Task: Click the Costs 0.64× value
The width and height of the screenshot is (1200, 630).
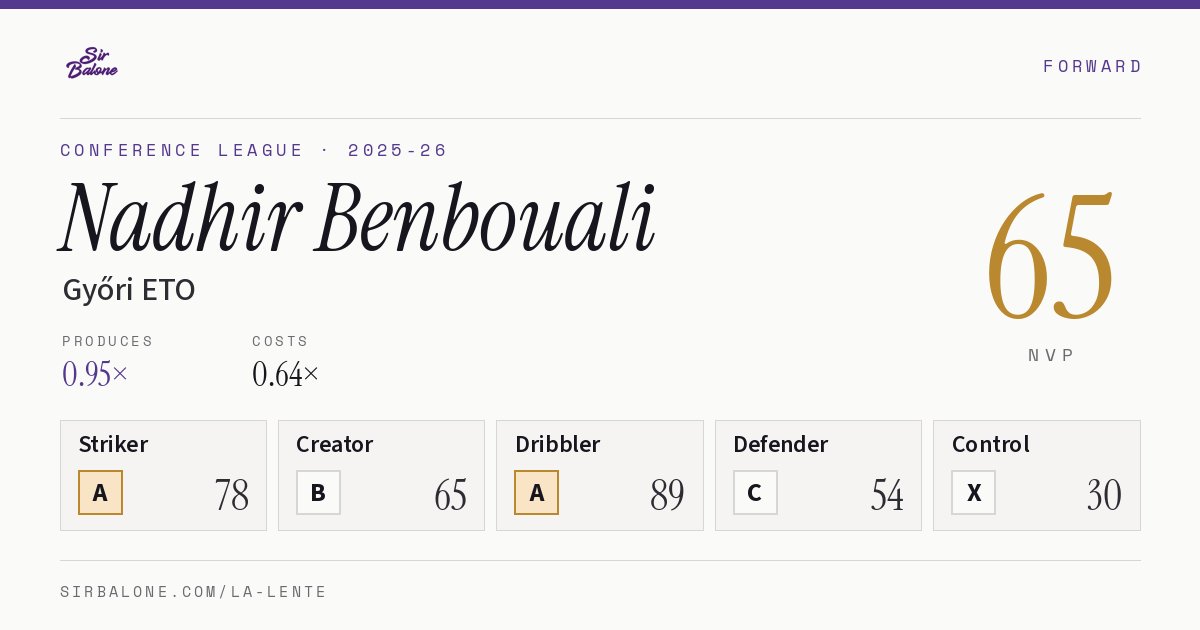Action: [x=286, y=374]
